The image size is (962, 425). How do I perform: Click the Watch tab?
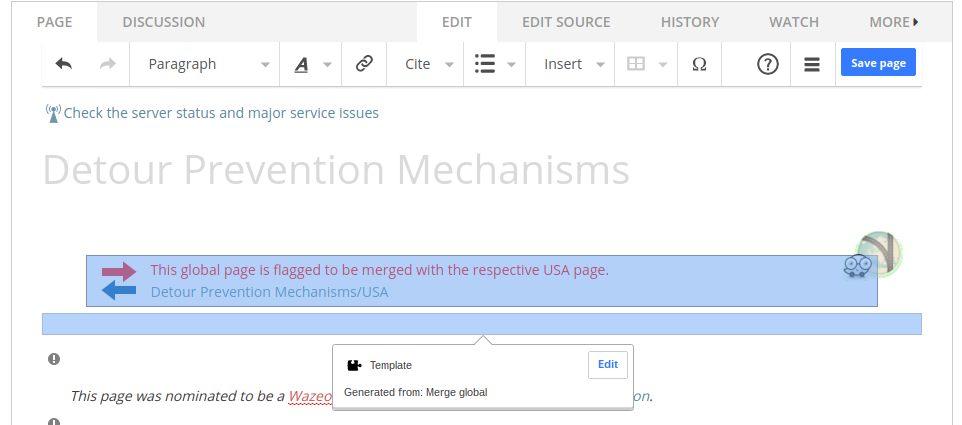(794, 22)
